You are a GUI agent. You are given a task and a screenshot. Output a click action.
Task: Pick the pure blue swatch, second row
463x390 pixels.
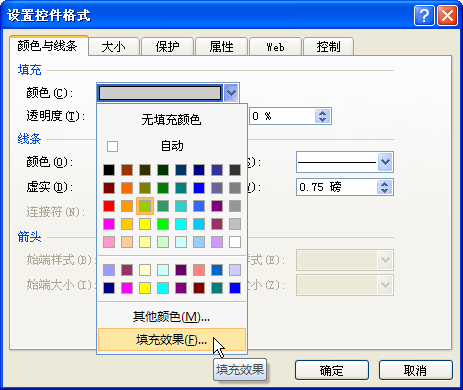199,188
